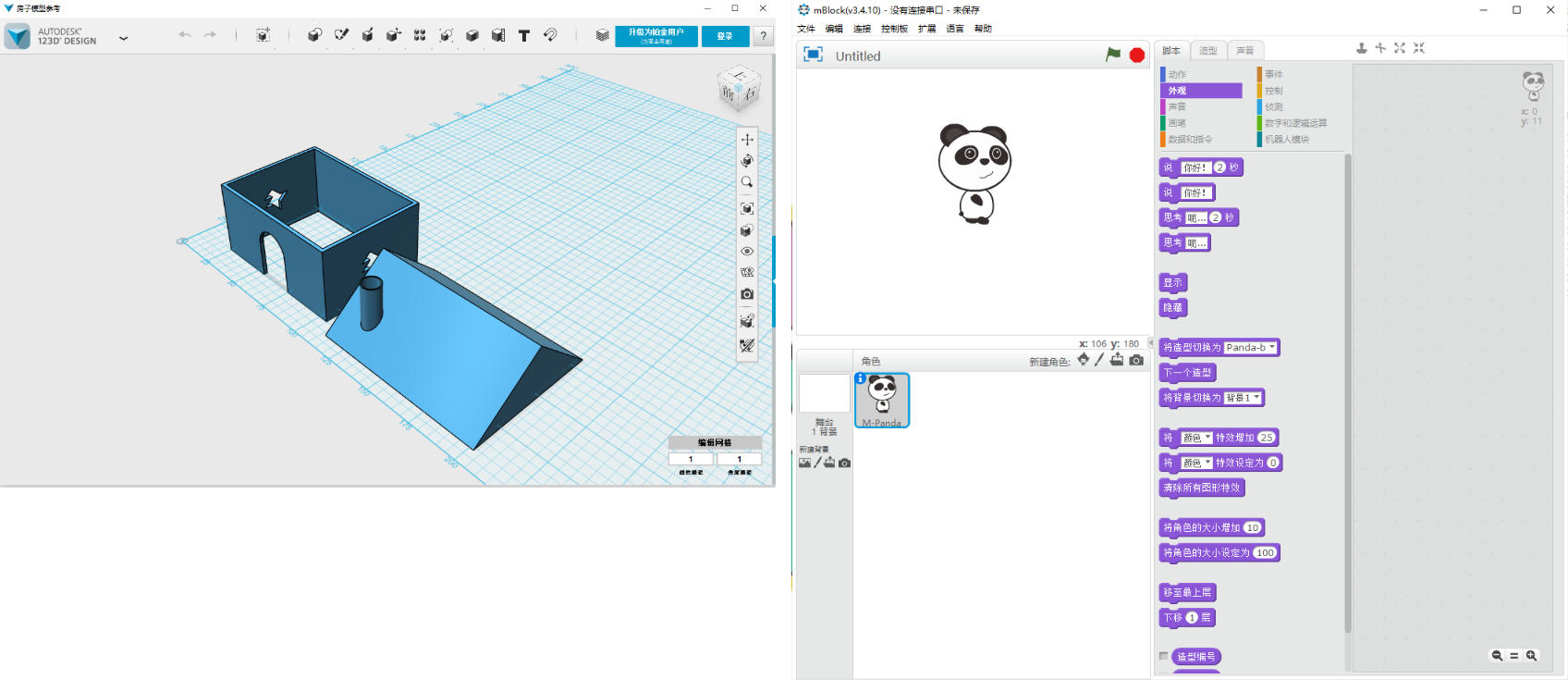The height and width of the screenshot is (680, 1568).
Task: Zoom in the mBlock scripts area
Action: click(1531, 655)
